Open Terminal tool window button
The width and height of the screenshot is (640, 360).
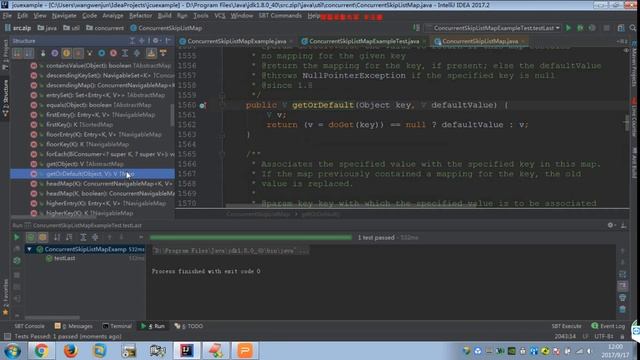[x=117, y=326]
